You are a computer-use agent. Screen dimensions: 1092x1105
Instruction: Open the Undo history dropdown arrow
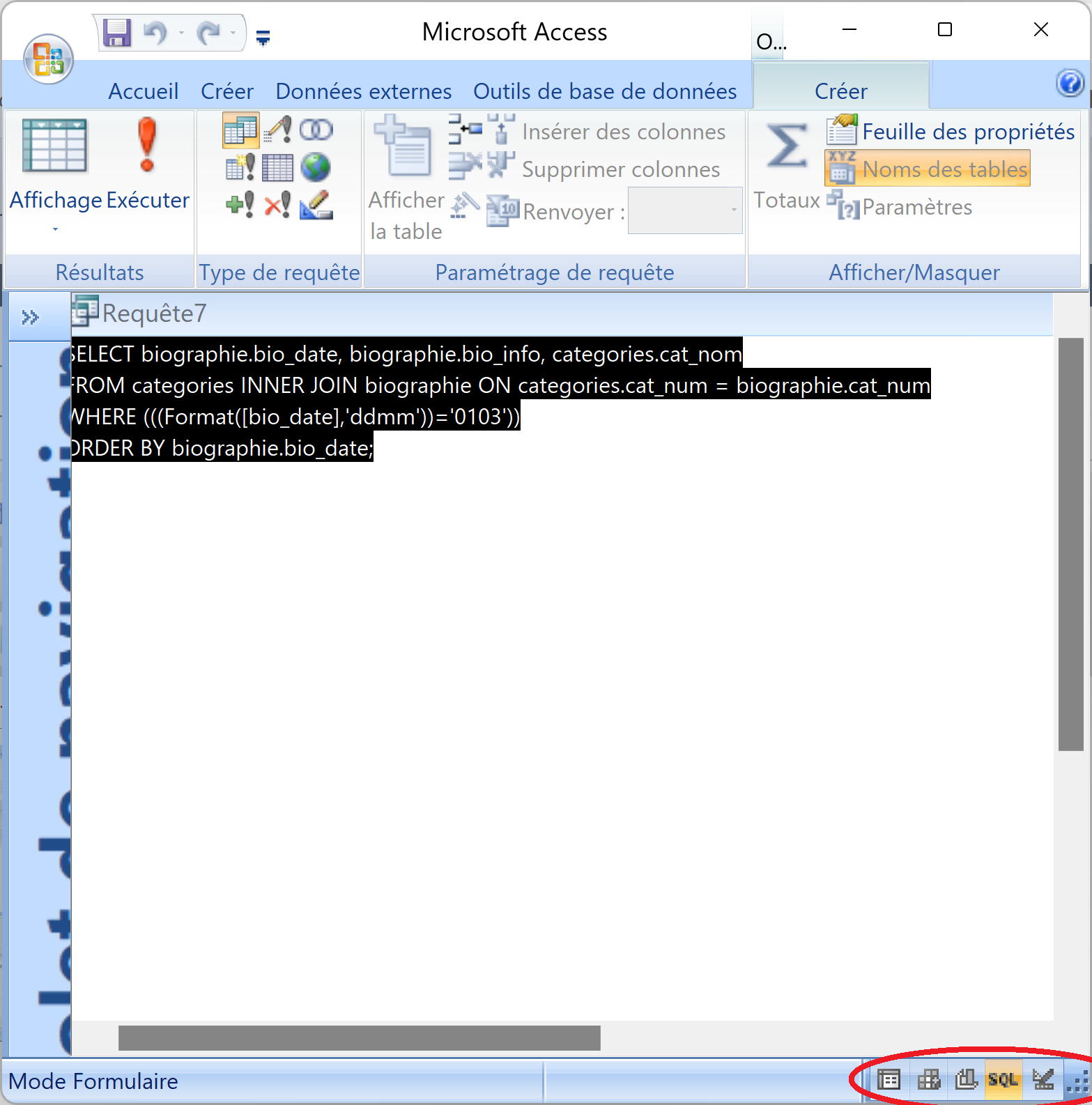[x=181, y=33]
